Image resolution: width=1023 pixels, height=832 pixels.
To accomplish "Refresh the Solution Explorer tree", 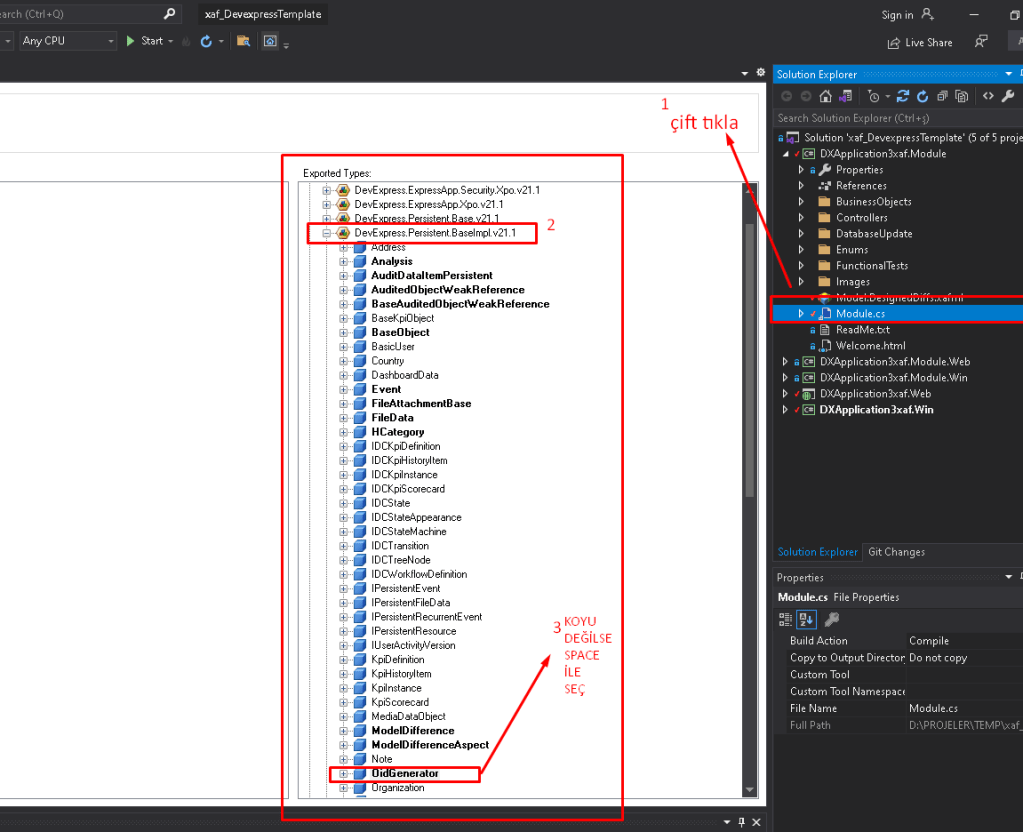I will coord(922,96).
